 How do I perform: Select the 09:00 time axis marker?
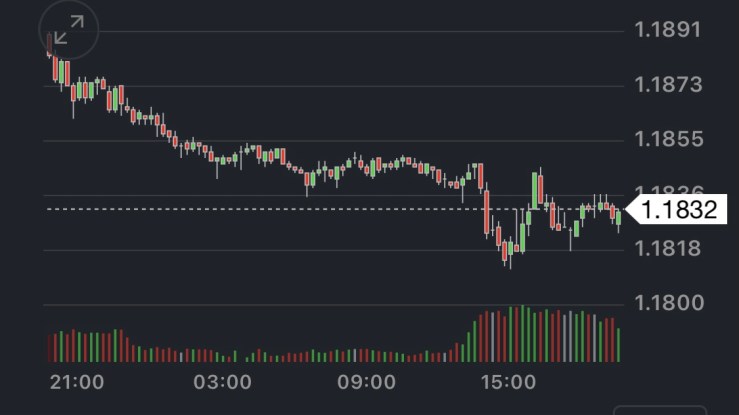pyautogui.click(x=366, y=382)
